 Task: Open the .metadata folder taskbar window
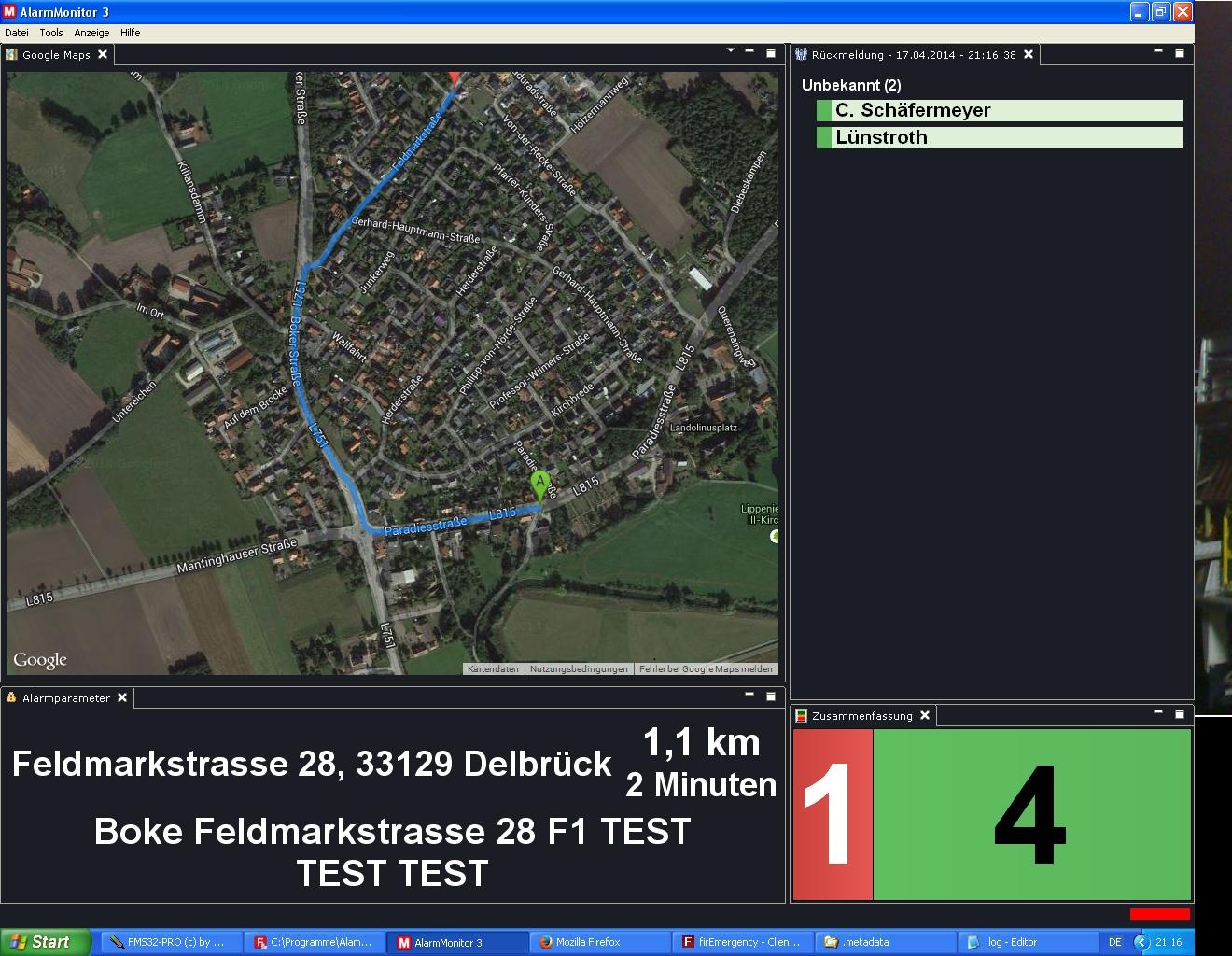pos(887,943)
